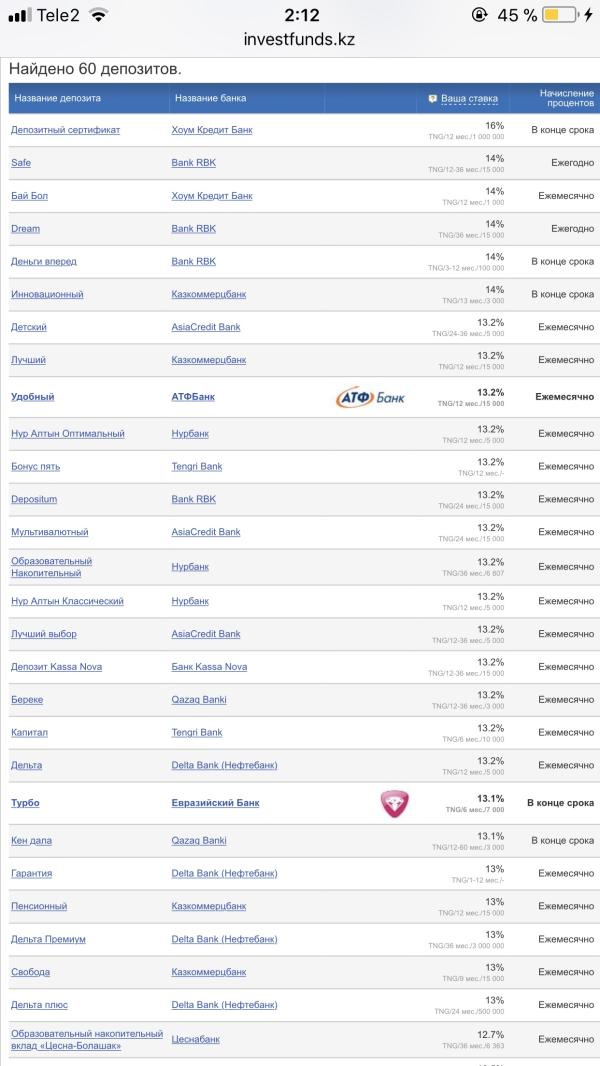Click the Цеснабанк bank link
Screen dimensions: 600x1066
pyautogui.click(x=196, y=1039)
